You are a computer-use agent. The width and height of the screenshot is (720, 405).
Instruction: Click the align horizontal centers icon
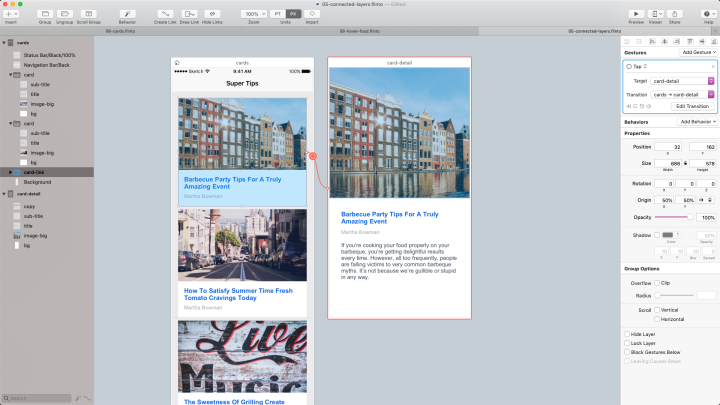point(664,41)
